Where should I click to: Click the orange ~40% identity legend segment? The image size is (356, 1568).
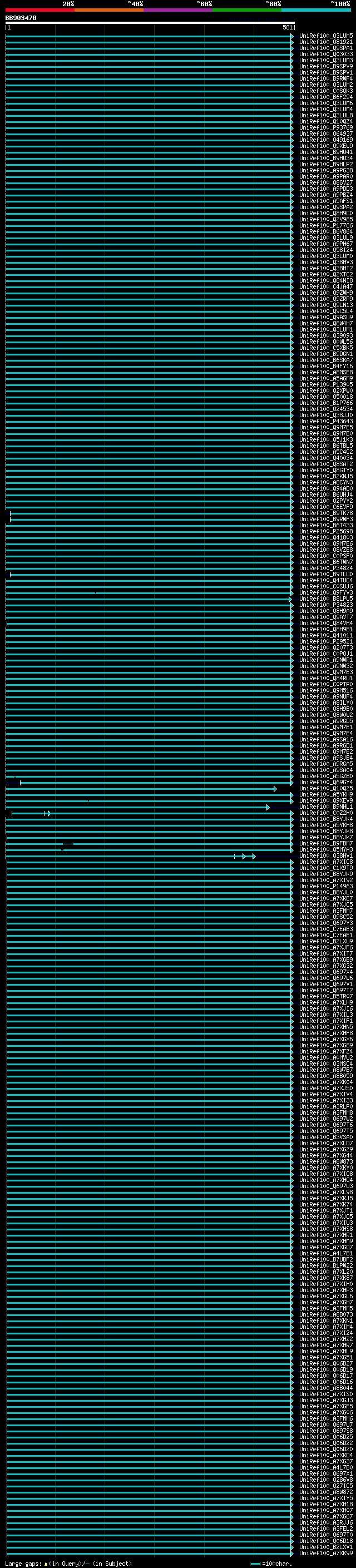(109, 10)
